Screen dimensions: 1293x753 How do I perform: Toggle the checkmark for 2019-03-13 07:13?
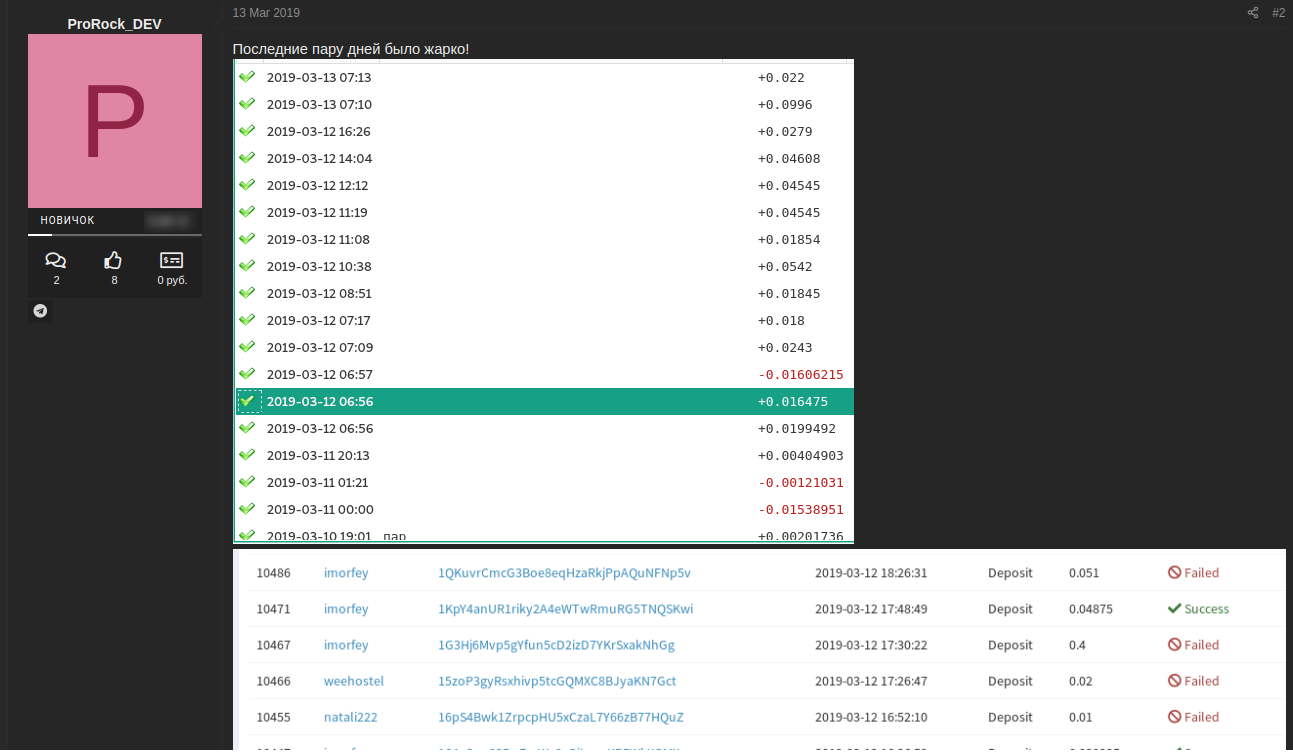coord(248,77)
